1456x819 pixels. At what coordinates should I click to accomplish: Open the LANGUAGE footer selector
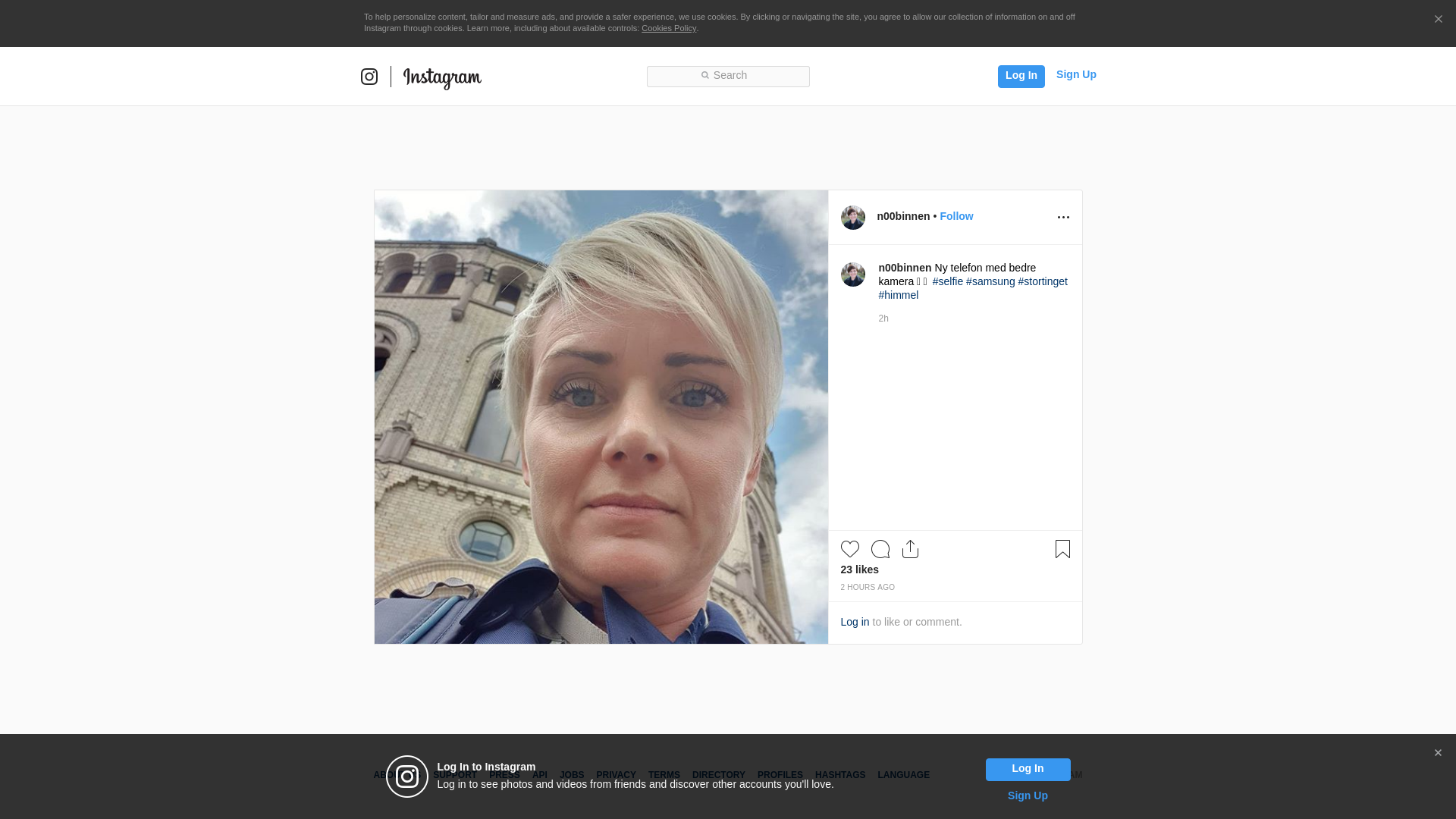tap(903, 775)
